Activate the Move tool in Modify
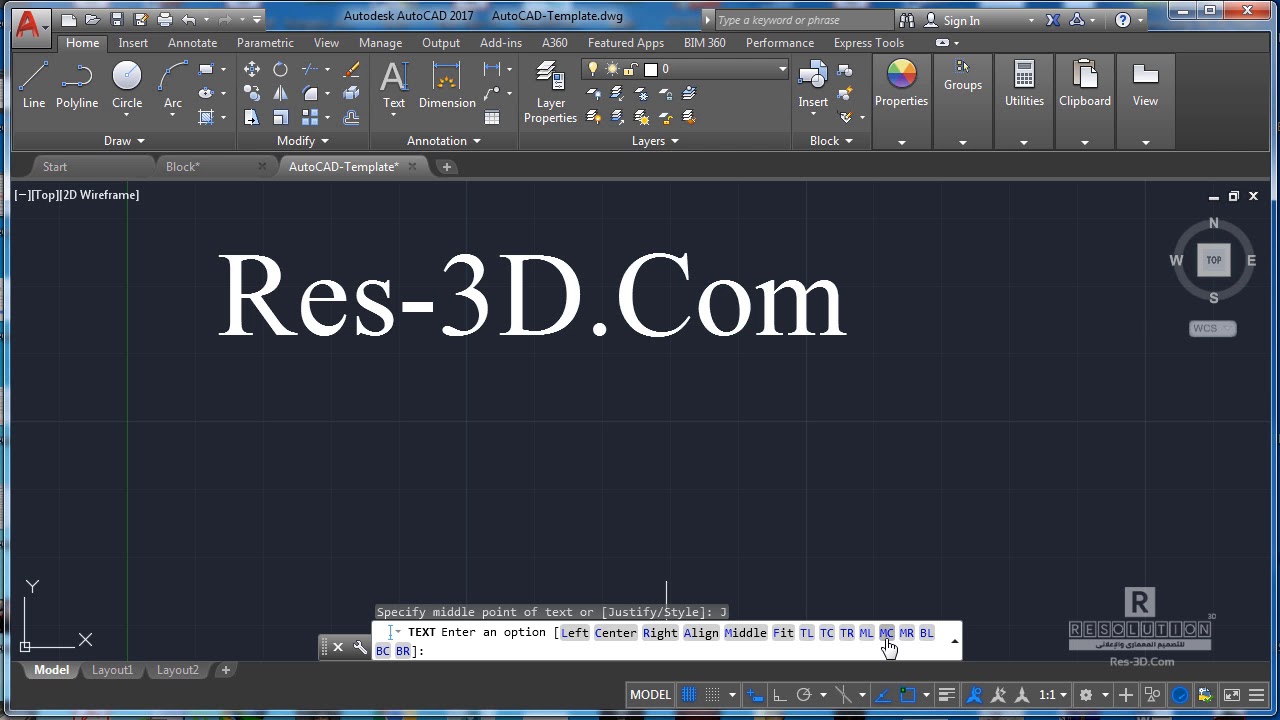This screenshot has width=1280, height=720. point(251,69)
